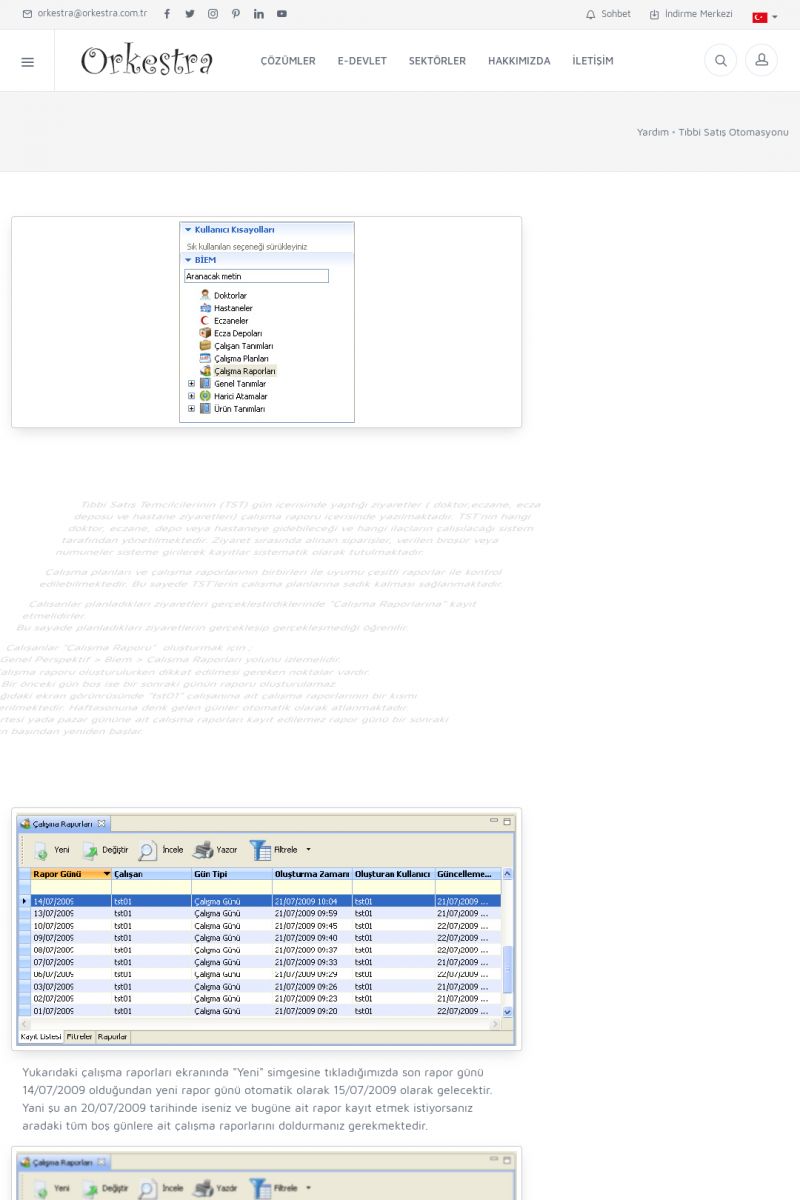
Task: Open the SEKTÖRLER menu item
Action: (x=437, y=61)
